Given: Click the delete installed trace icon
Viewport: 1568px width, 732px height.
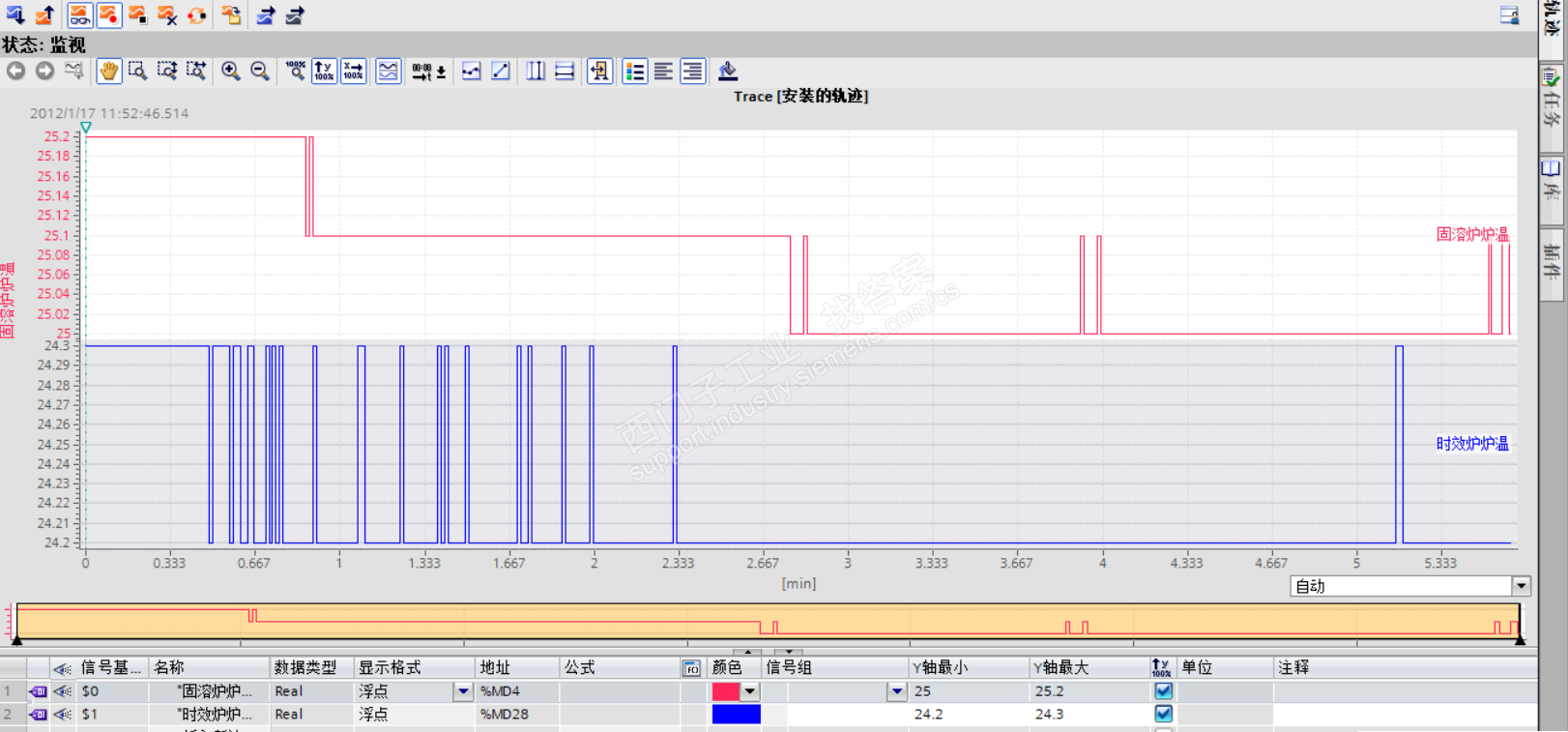Looking at the screenshot, I should click(167, 15).
